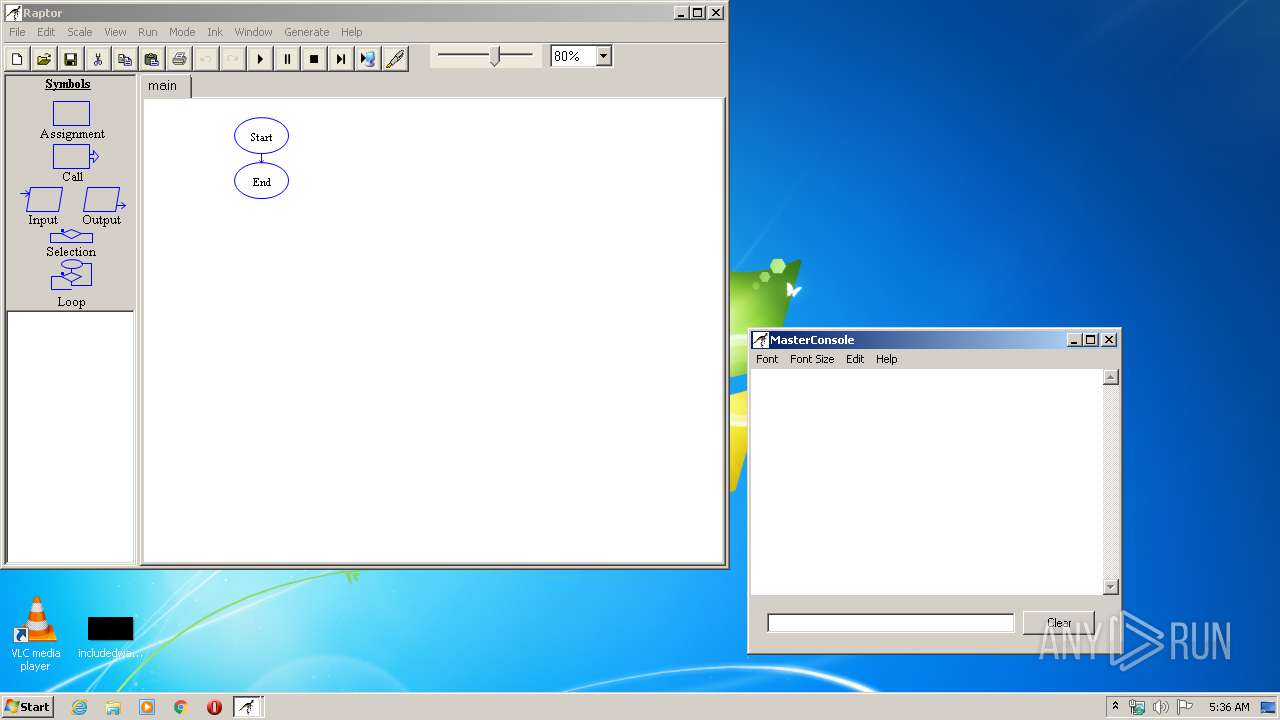
Task: Click MasterConsole scrollbar down arrow
Action: click(x=1110, y=587)
